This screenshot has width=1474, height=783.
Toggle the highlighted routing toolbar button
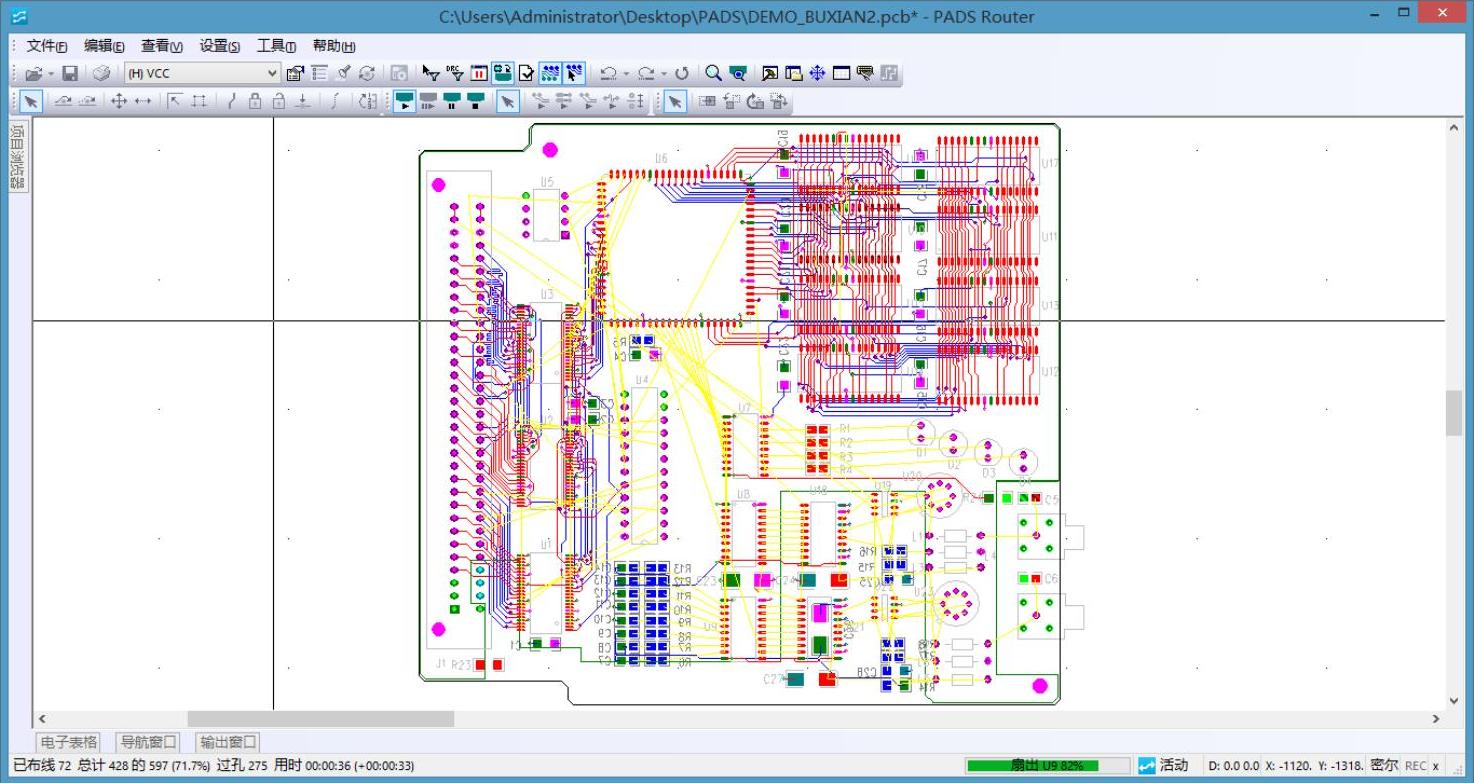pos(503,73)
